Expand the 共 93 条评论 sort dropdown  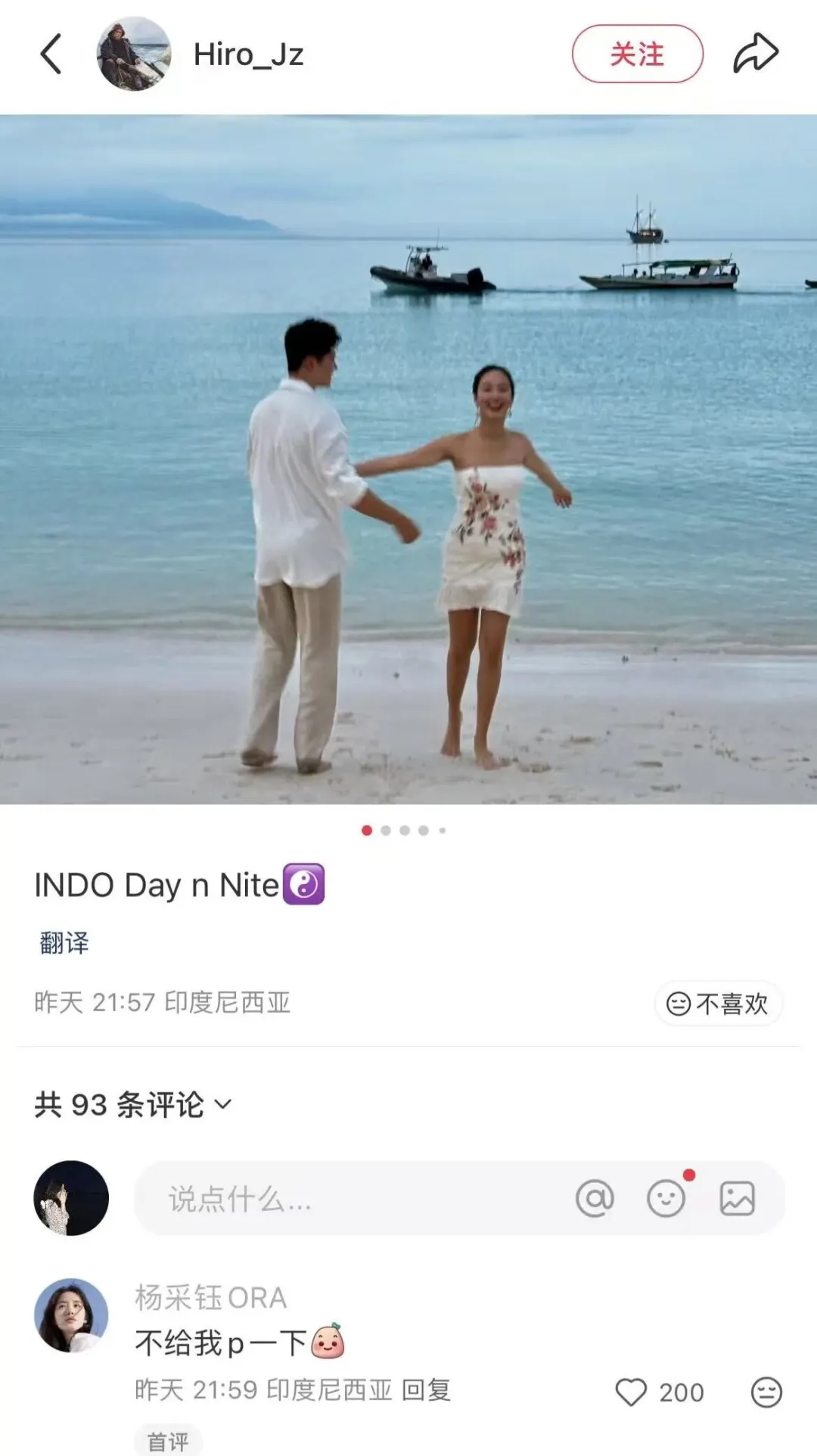(x=133, y=1105)
